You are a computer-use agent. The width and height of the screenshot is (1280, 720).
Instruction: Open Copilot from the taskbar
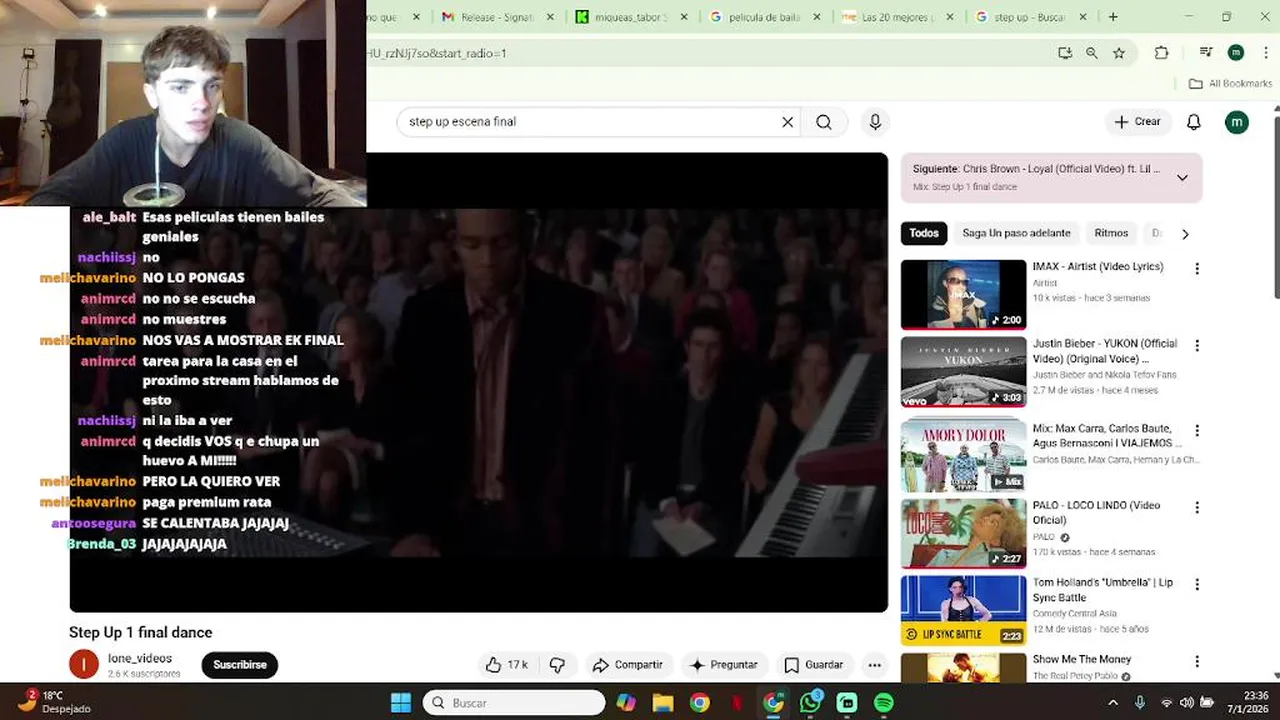626,703
